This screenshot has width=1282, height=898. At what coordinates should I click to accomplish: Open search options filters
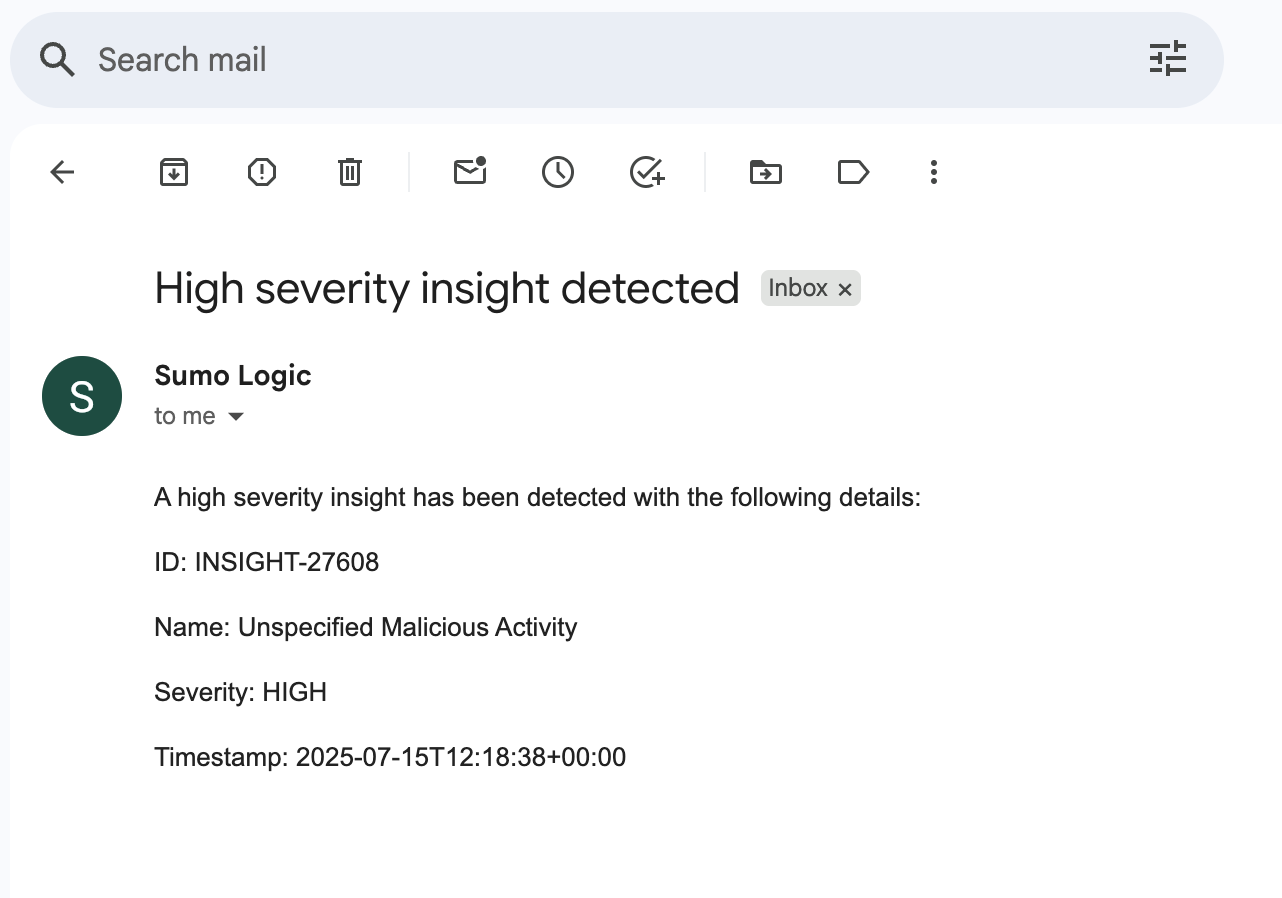[x=1167, y=59]
